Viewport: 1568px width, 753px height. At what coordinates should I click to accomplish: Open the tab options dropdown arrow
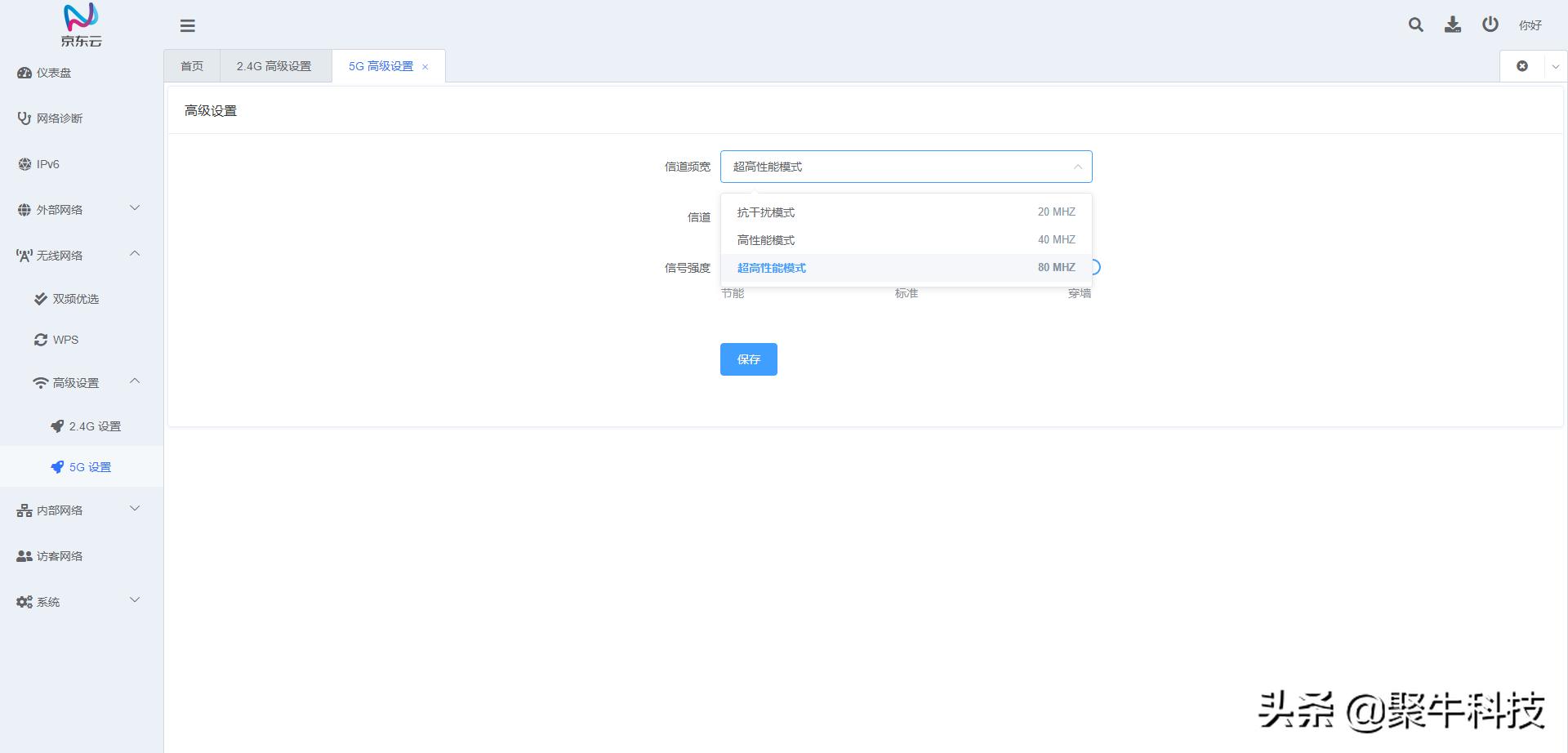pyautogui.click(x=1556, y=67)
